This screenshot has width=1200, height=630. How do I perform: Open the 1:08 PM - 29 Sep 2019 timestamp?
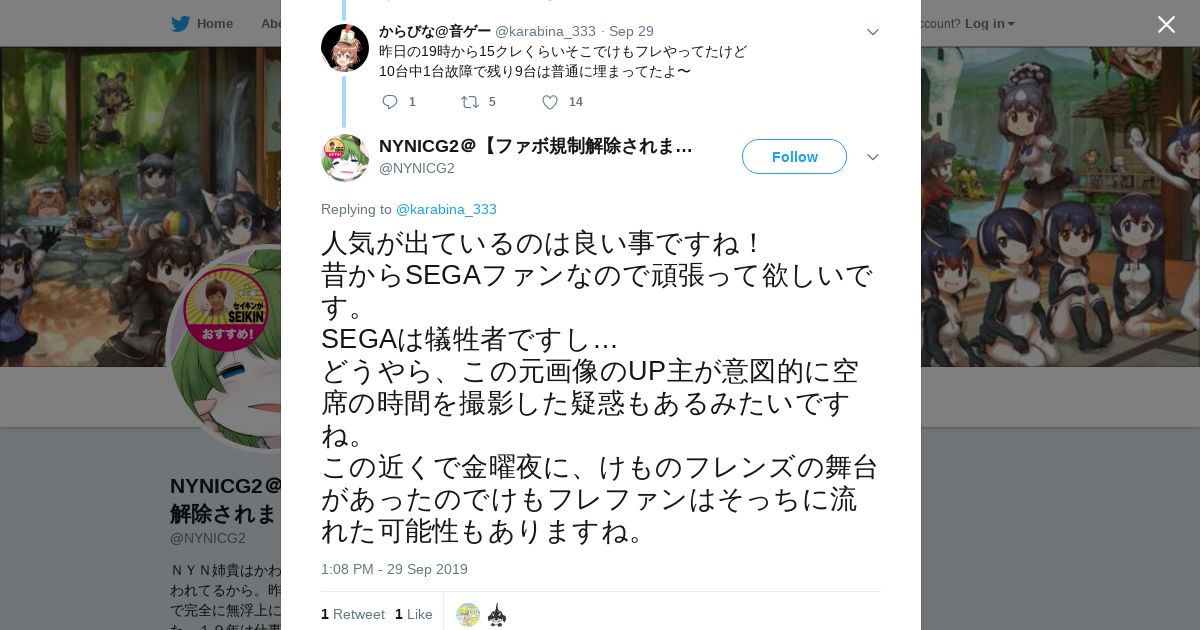tap(394, 569)
